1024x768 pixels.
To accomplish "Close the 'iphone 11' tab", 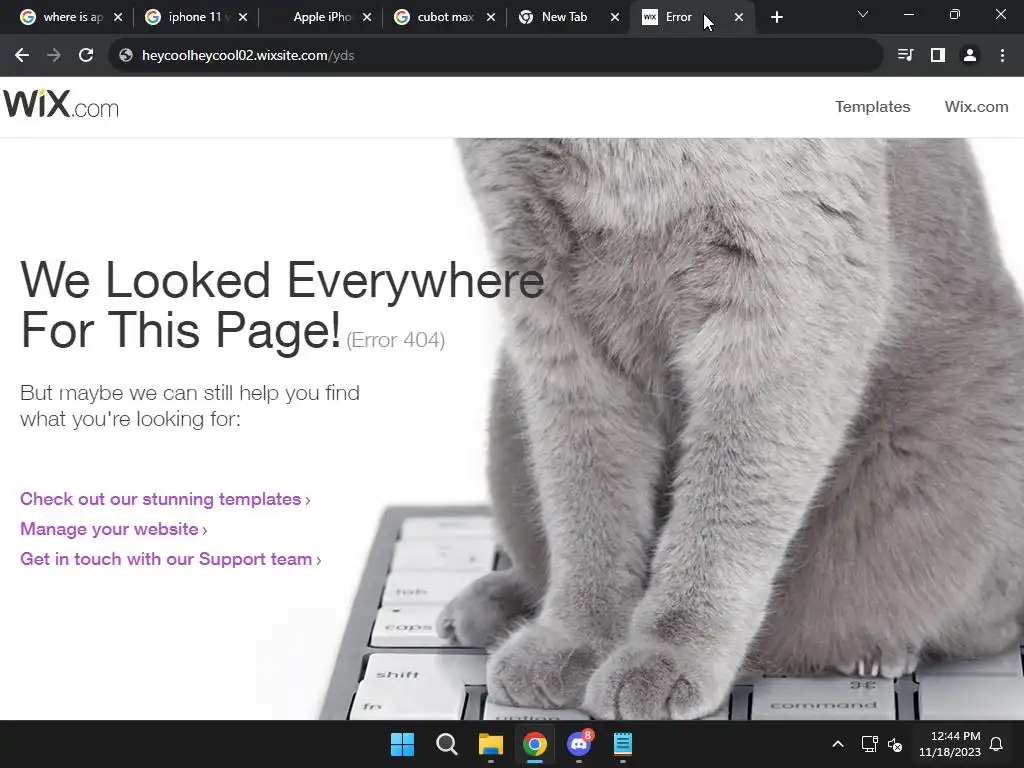I will (243, 18).
